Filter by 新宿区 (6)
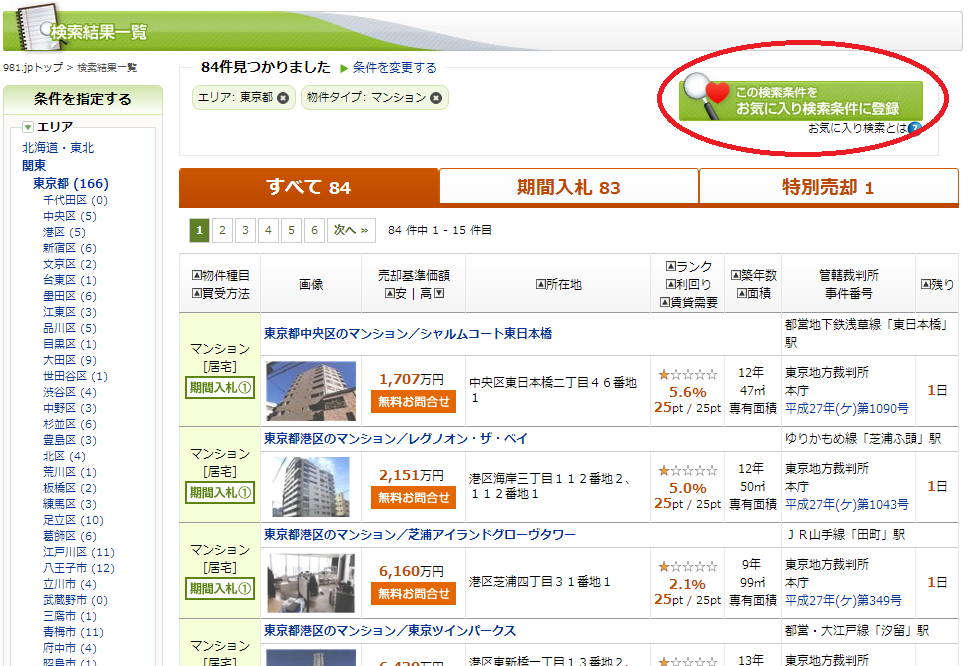 click(x=70, y=248)
